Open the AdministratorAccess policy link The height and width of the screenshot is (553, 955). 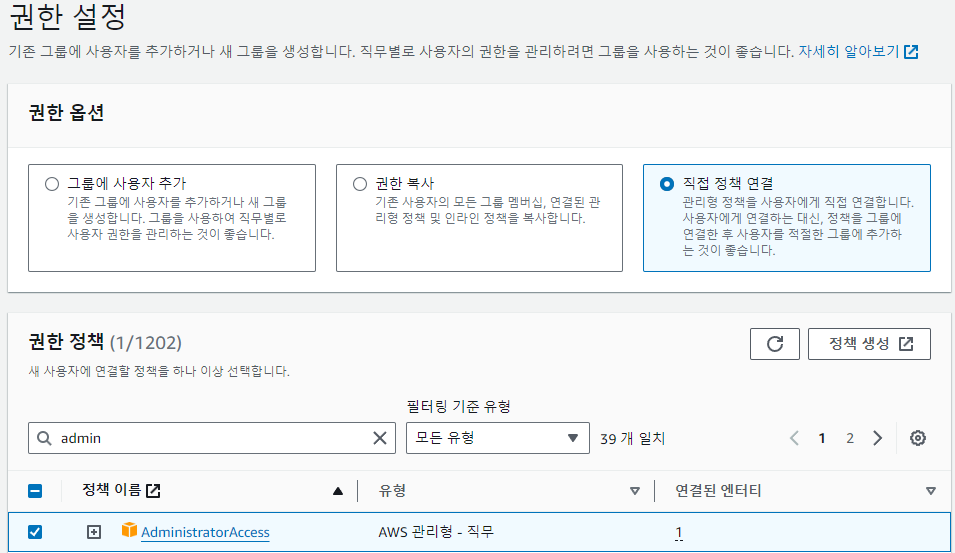pos(205,532)
